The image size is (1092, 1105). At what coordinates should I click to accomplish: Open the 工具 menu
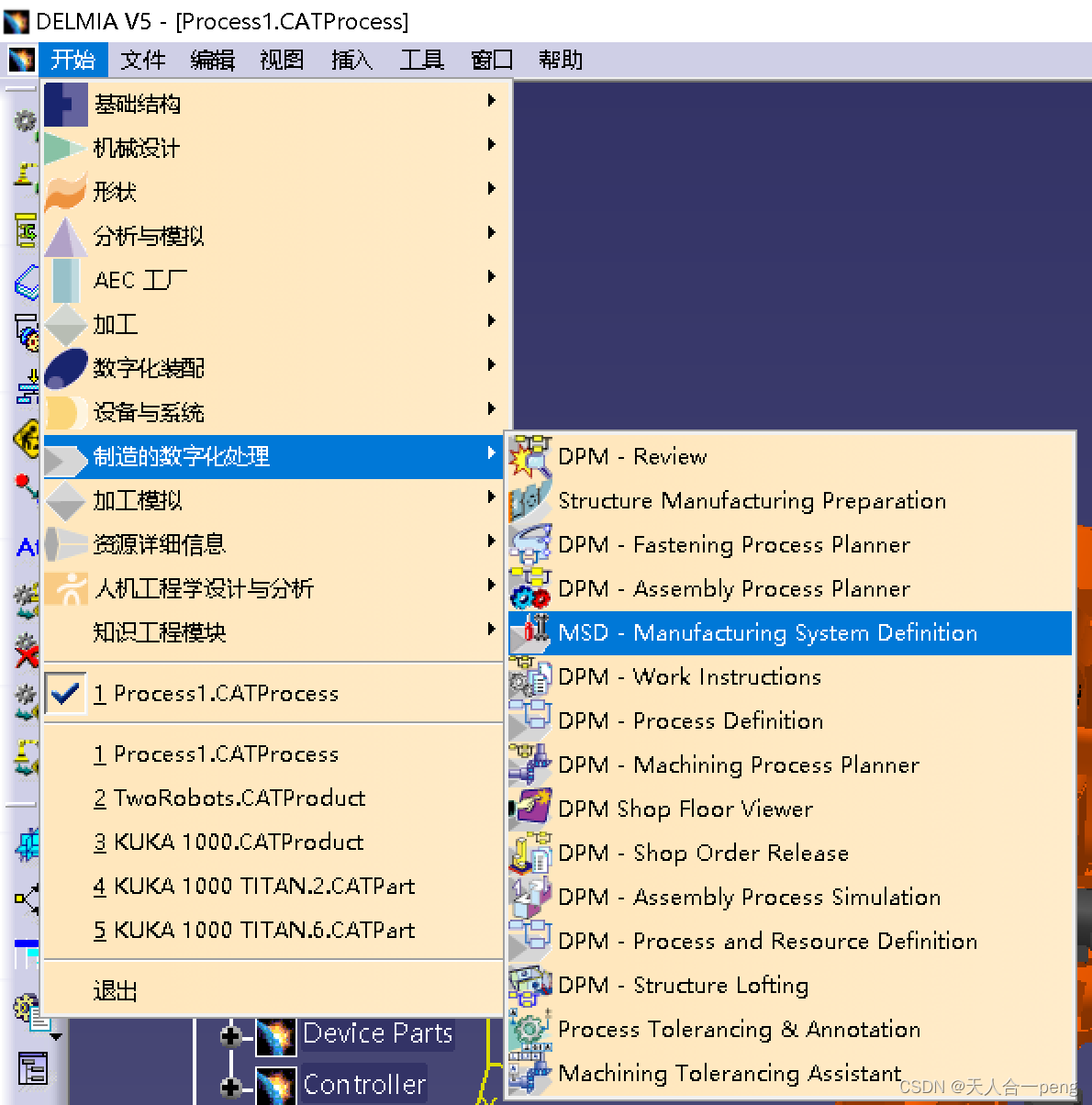click(x=422, y=61)
